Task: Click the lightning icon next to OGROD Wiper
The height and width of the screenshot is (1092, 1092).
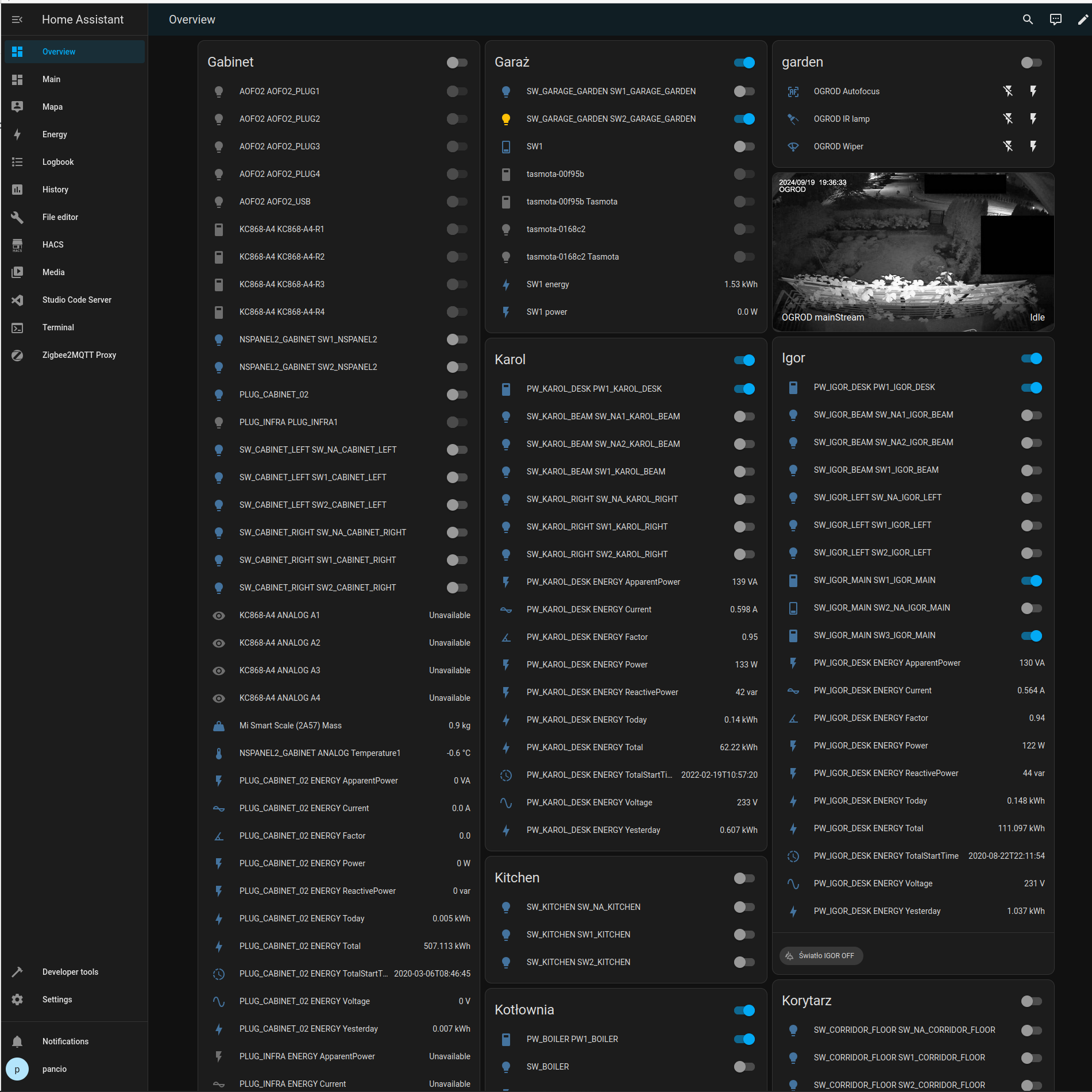Action: 1033,146
